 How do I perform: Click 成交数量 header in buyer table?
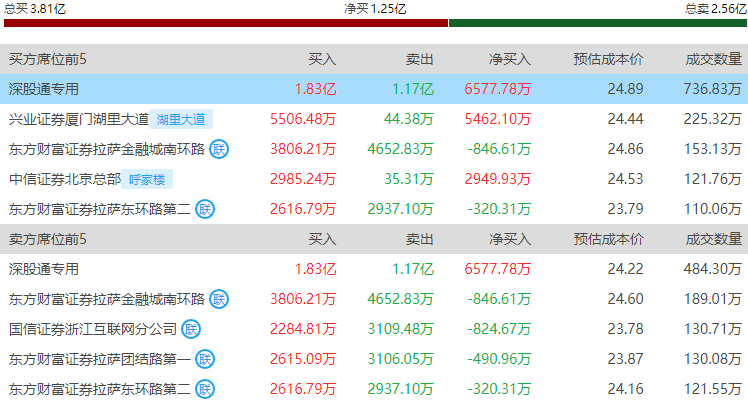click(x=714, y=60)
